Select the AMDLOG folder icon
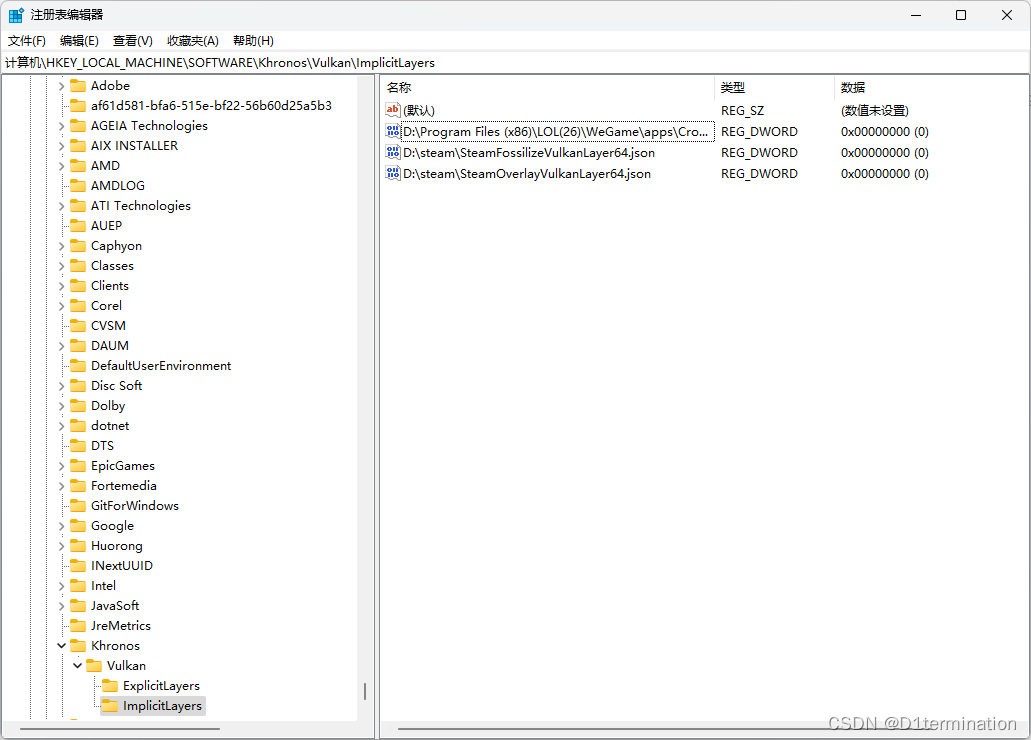The width and height of the screenshot is (1031, 740). click(78, 185)
